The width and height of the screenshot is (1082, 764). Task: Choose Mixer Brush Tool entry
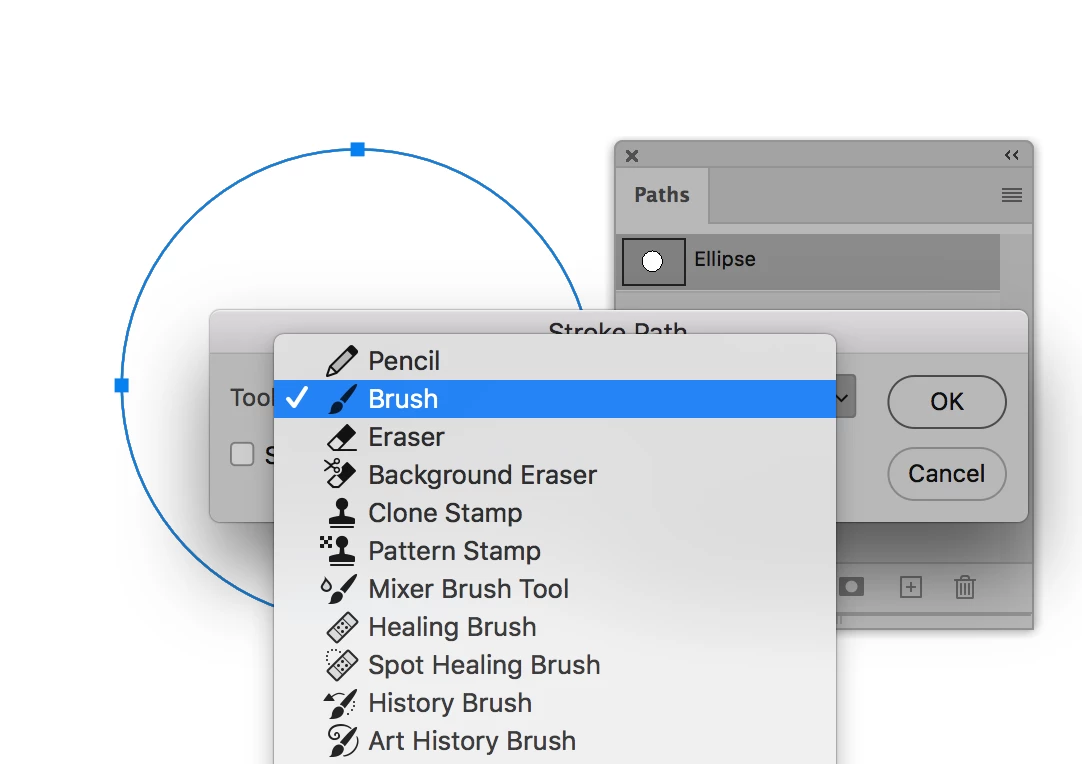555,589
